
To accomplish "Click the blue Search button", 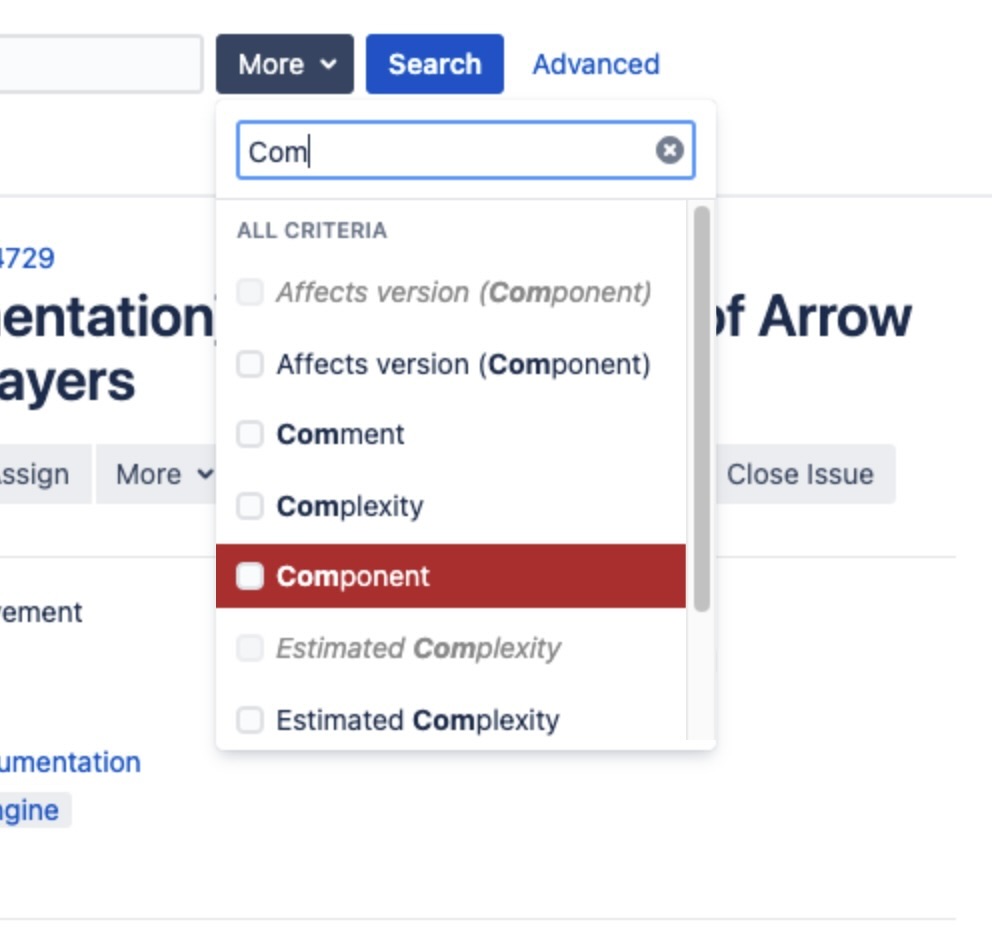I will tap(434, 64).
